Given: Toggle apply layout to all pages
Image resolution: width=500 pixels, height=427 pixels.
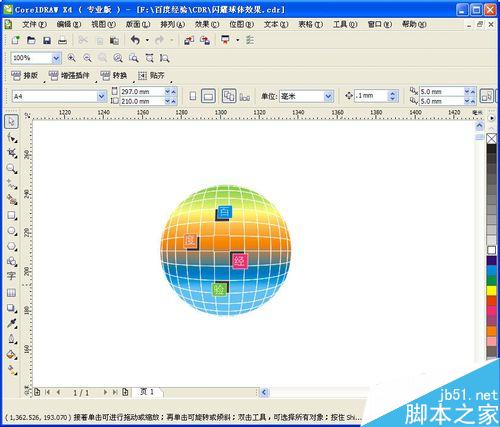Looking at the screenshot, I should 229,96.
